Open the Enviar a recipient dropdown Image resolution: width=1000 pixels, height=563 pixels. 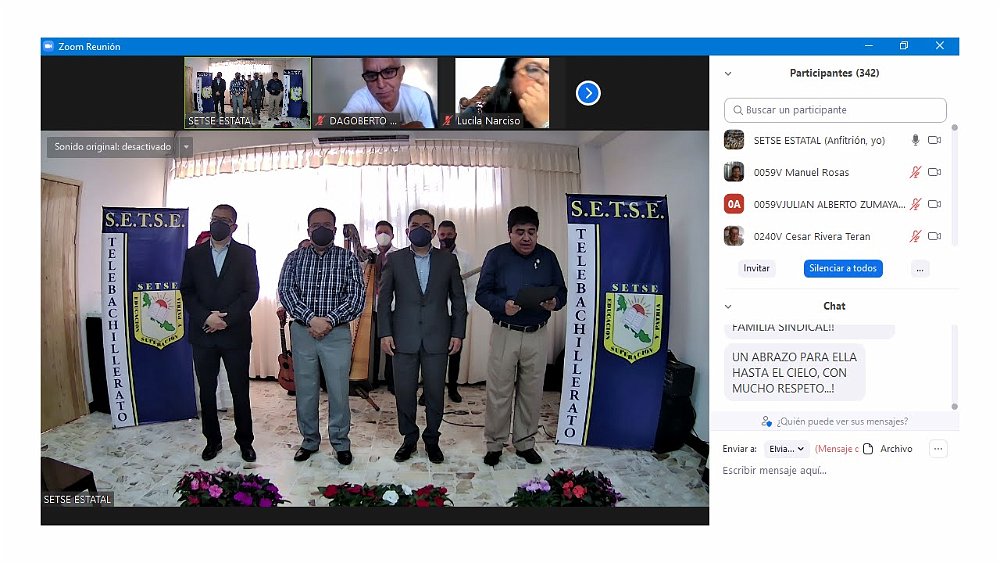tap(787, 449)
